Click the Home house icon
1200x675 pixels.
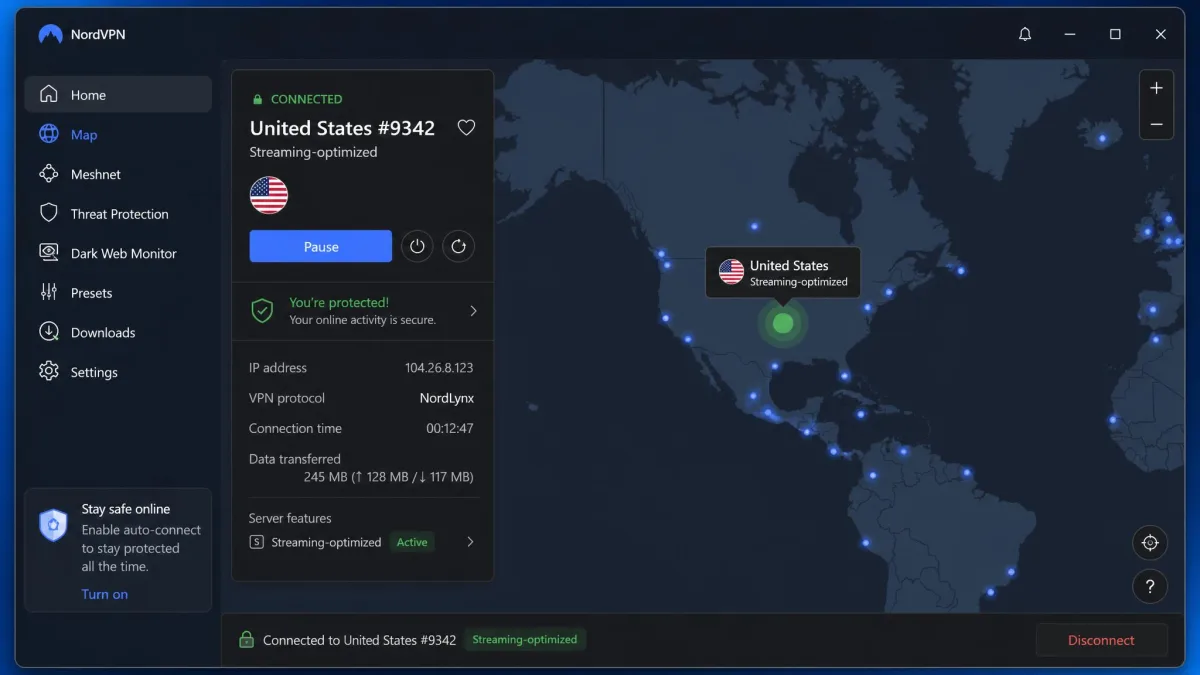coord(48,94)
